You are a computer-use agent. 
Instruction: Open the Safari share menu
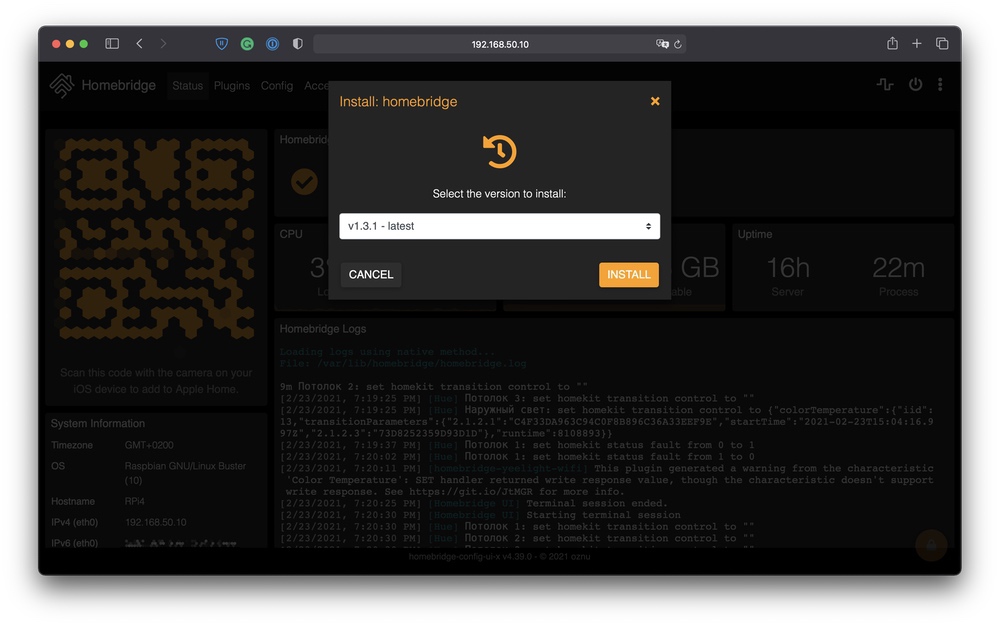892,43
